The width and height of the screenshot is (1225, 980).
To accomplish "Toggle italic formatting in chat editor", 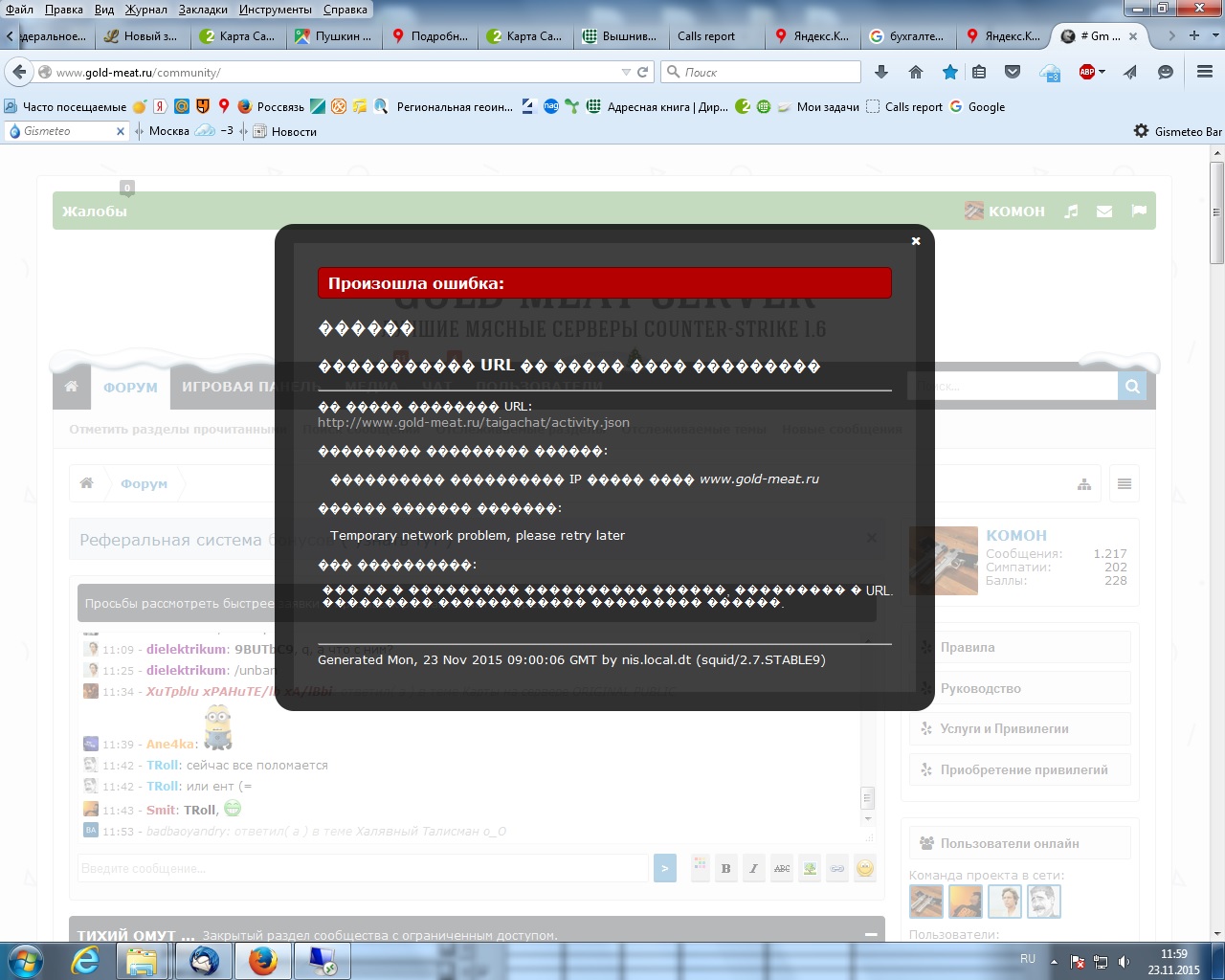I will (753, 868).
